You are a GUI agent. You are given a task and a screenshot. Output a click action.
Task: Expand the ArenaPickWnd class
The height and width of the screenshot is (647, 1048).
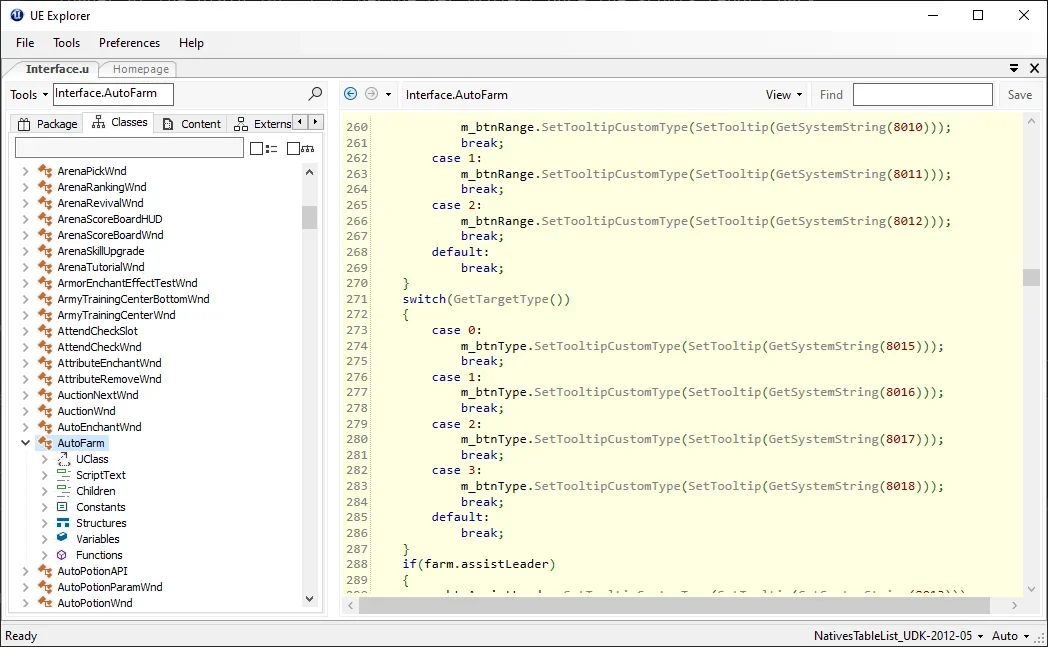25,170
